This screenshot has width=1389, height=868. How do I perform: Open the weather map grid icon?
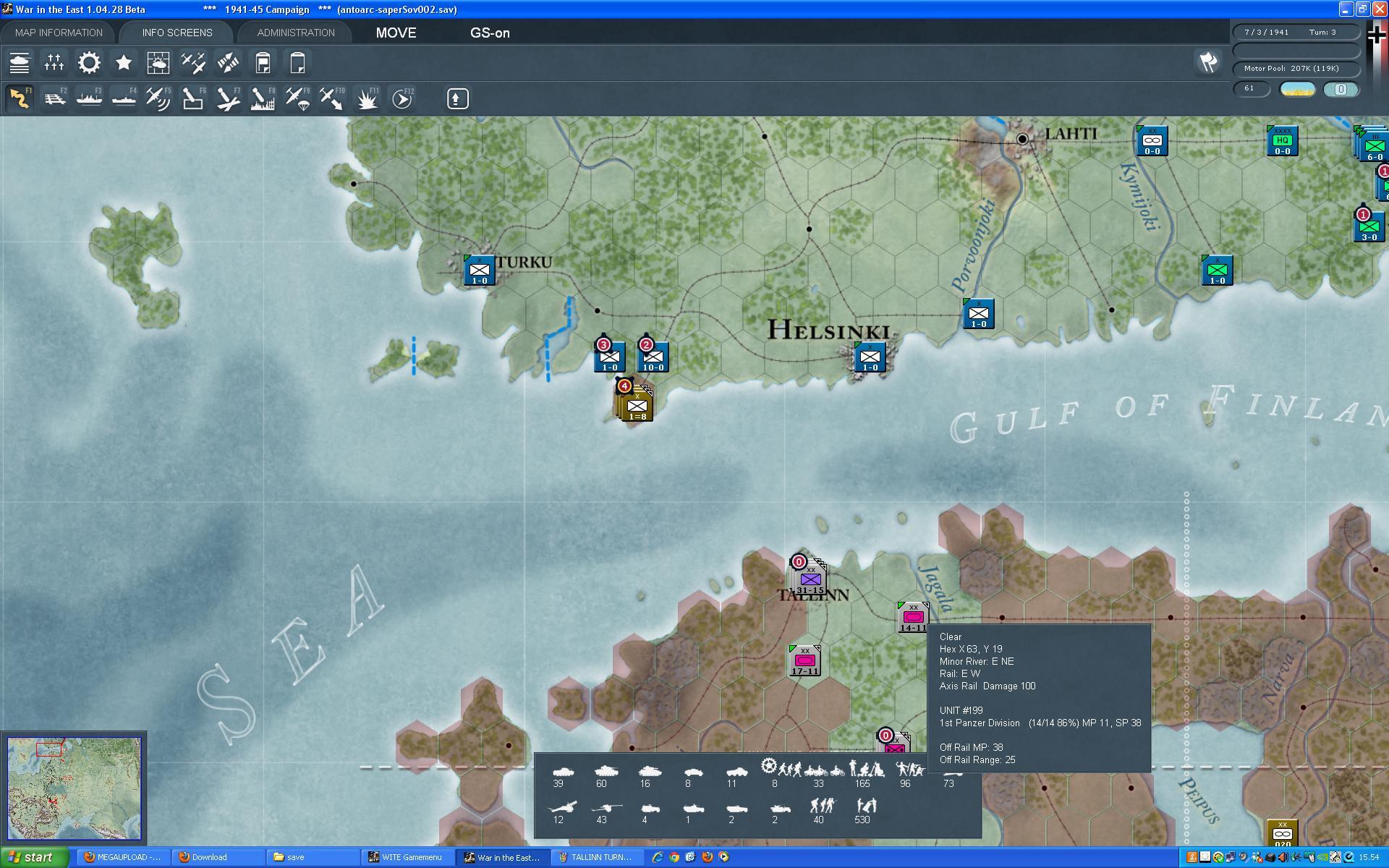pyautogui.click(x=158, y=63)
